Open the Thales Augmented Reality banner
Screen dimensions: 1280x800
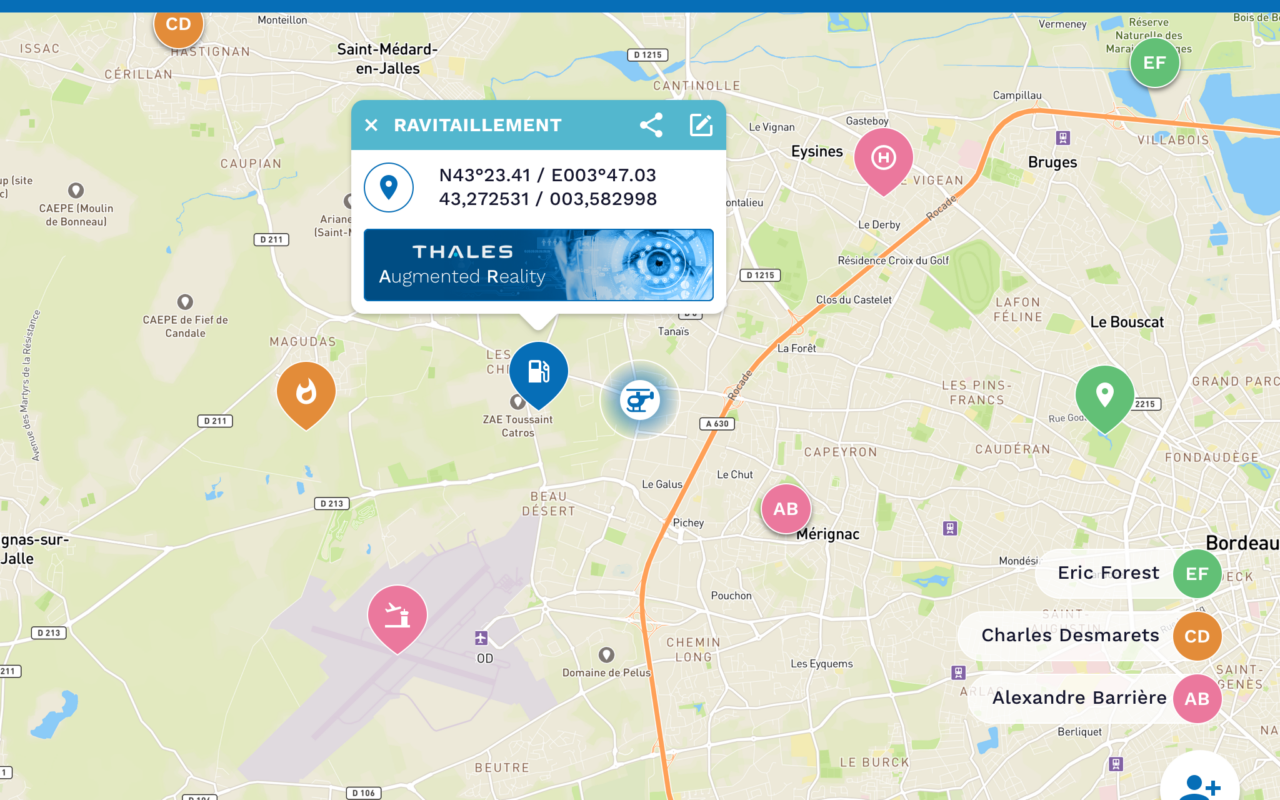[x=538, y=265]
